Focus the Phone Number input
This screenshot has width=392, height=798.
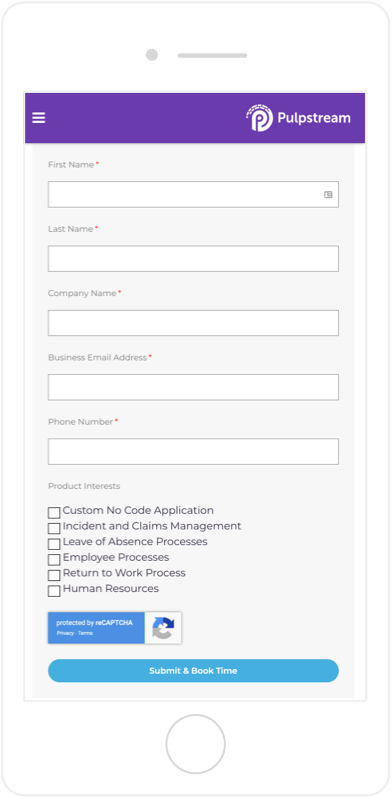point(193,451)
